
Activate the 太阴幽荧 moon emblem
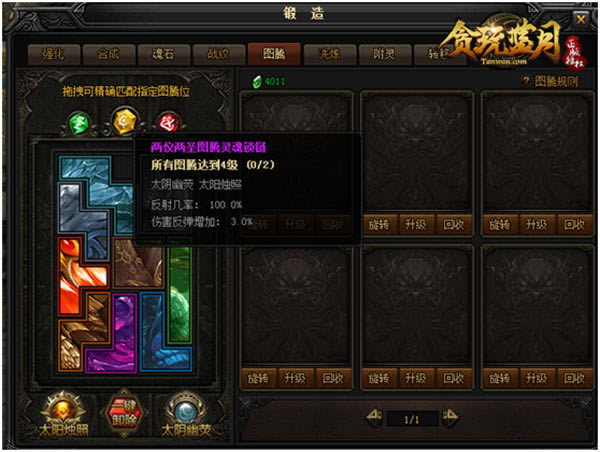click(x=186, y=414)
